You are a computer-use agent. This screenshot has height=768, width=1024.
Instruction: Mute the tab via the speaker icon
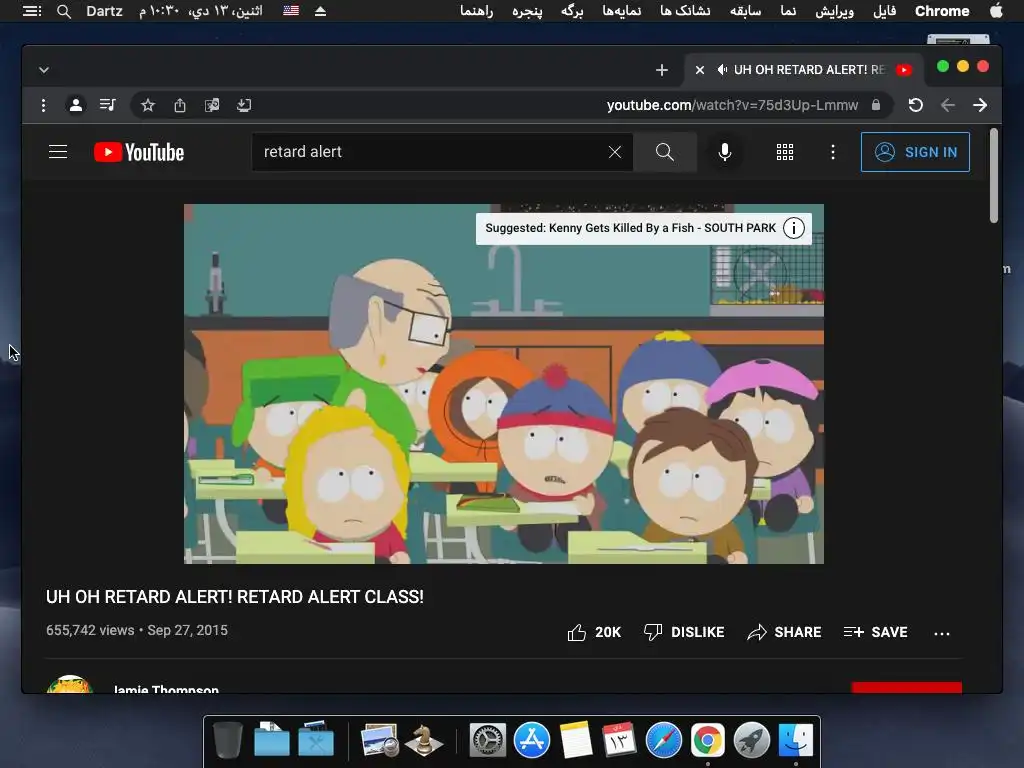[722, 70]
